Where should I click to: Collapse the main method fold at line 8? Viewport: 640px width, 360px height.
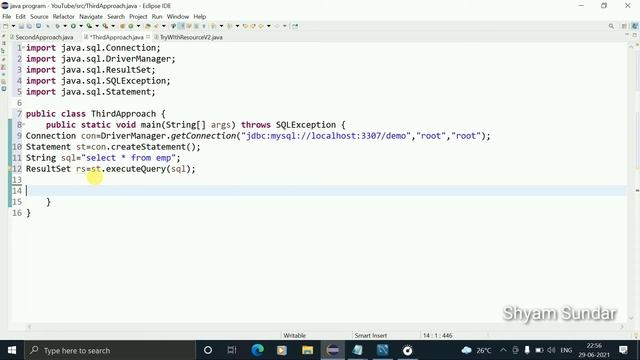tap(24, 123)
